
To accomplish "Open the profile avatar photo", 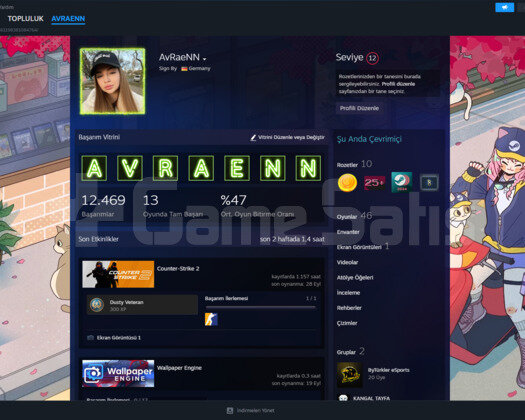I will coord(112,81).
